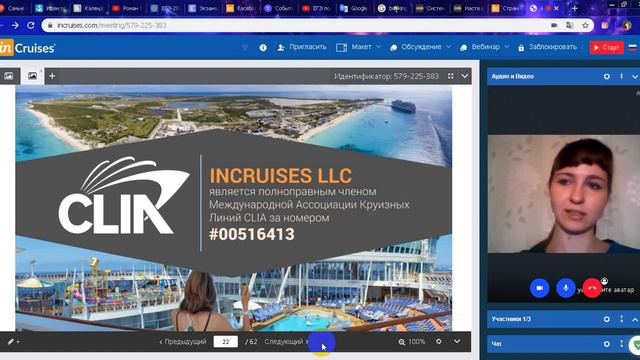Click the browser extension icon beside the profile avatar
Viewport: 640px width, 360px height.
click(x=605, y=25)
